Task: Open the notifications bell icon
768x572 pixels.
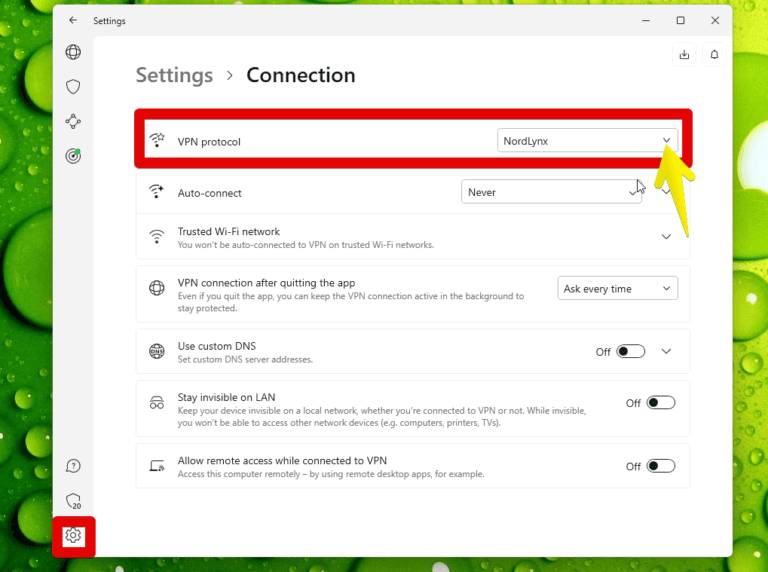Action: pyautogui.click(x=714, y=55)
